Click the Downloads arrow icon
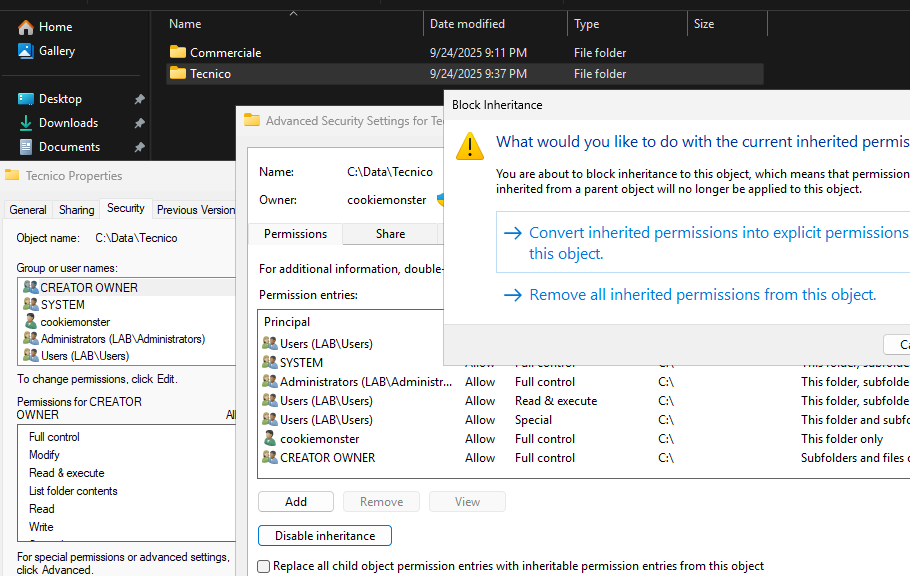This screenshot has height=576, width=910. point(25,123)
